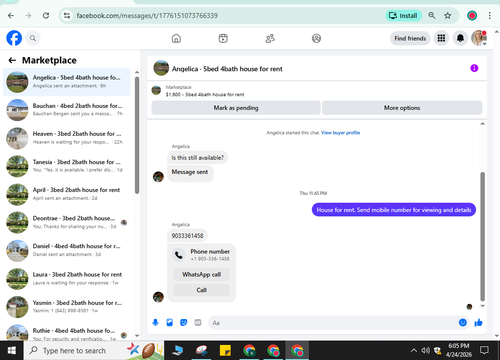Open the browser zoom magnifier icon
Image resolution: width=500 pixels, height=360 pixels.
pyautogui.click(x=432, y=16)
